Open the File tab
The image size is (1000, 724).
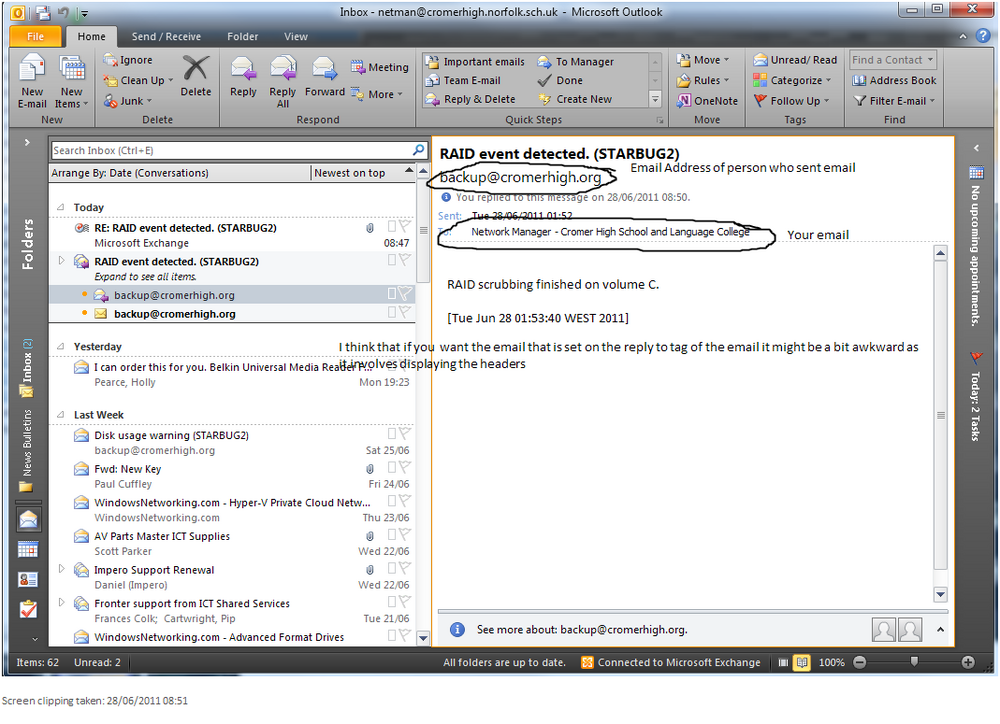(x=36, y=36)
